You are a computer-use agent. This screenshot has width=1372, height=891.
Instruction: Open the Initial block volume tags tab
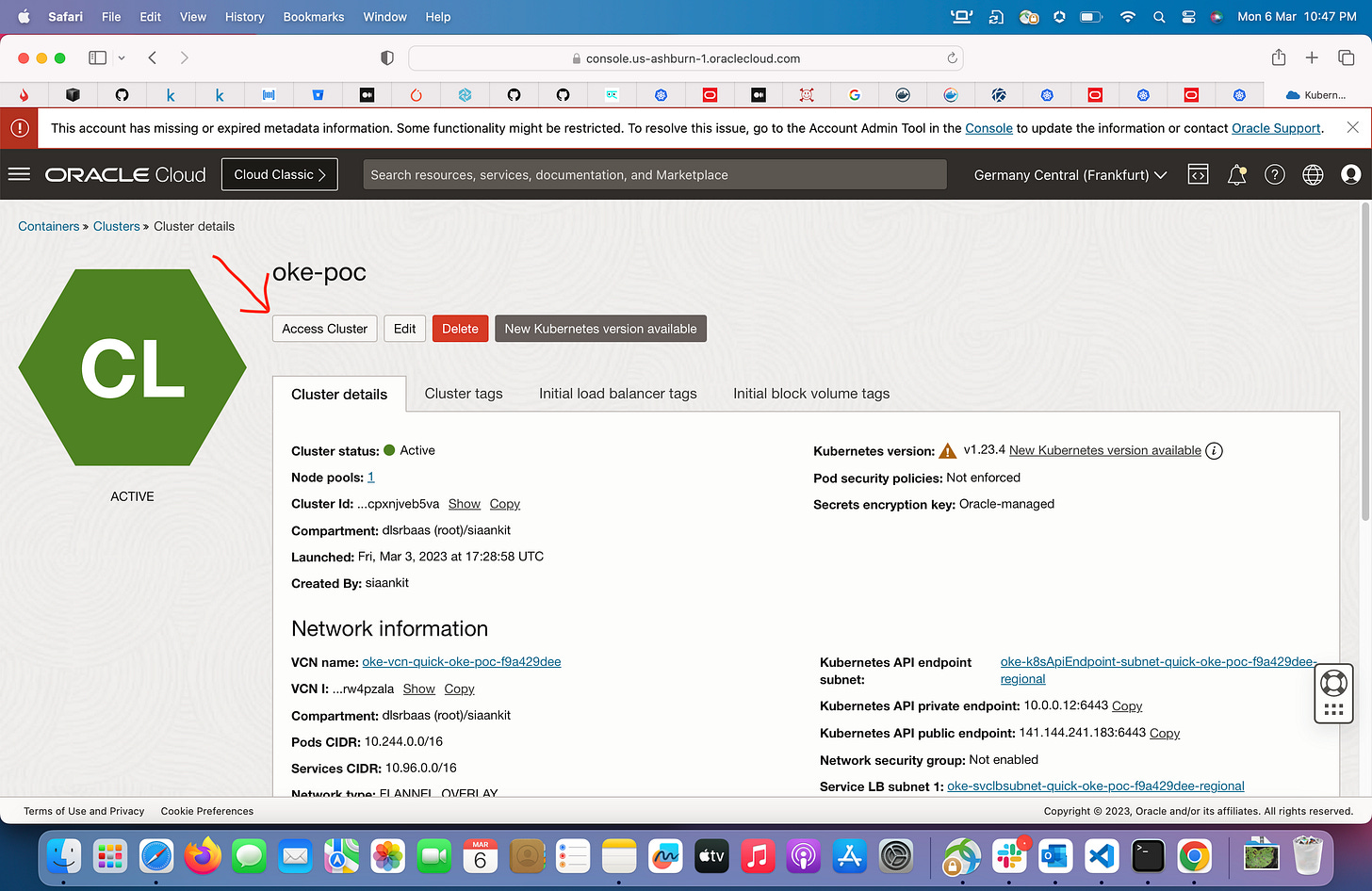click(x=811, y=394)
